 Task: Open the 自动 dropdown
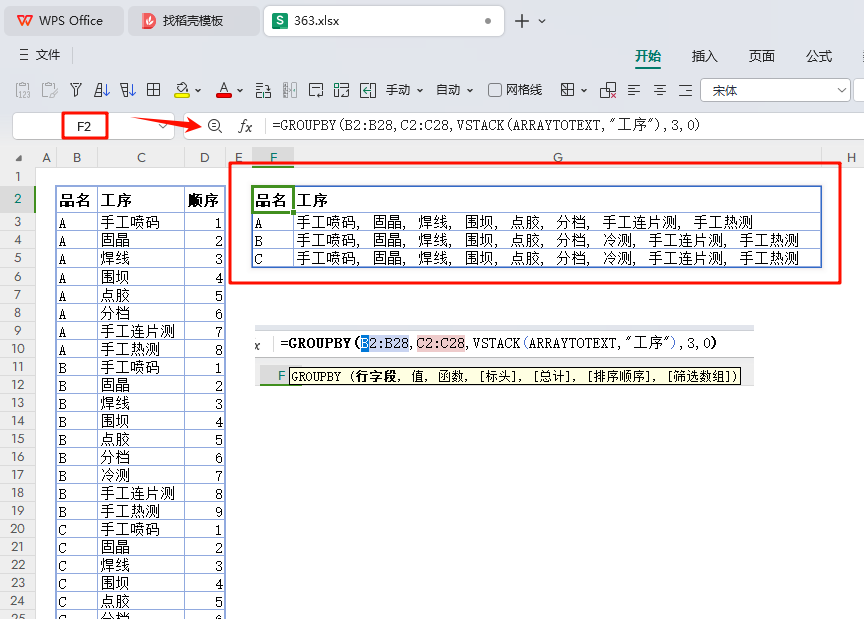click(454, 90)
